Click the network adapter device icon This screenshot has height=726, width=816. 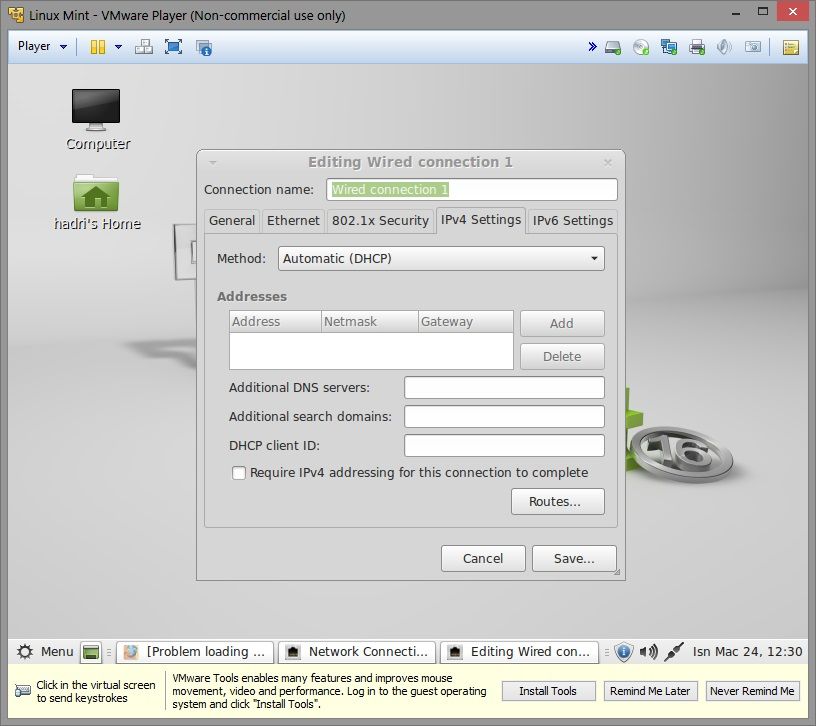click(669, 47)
